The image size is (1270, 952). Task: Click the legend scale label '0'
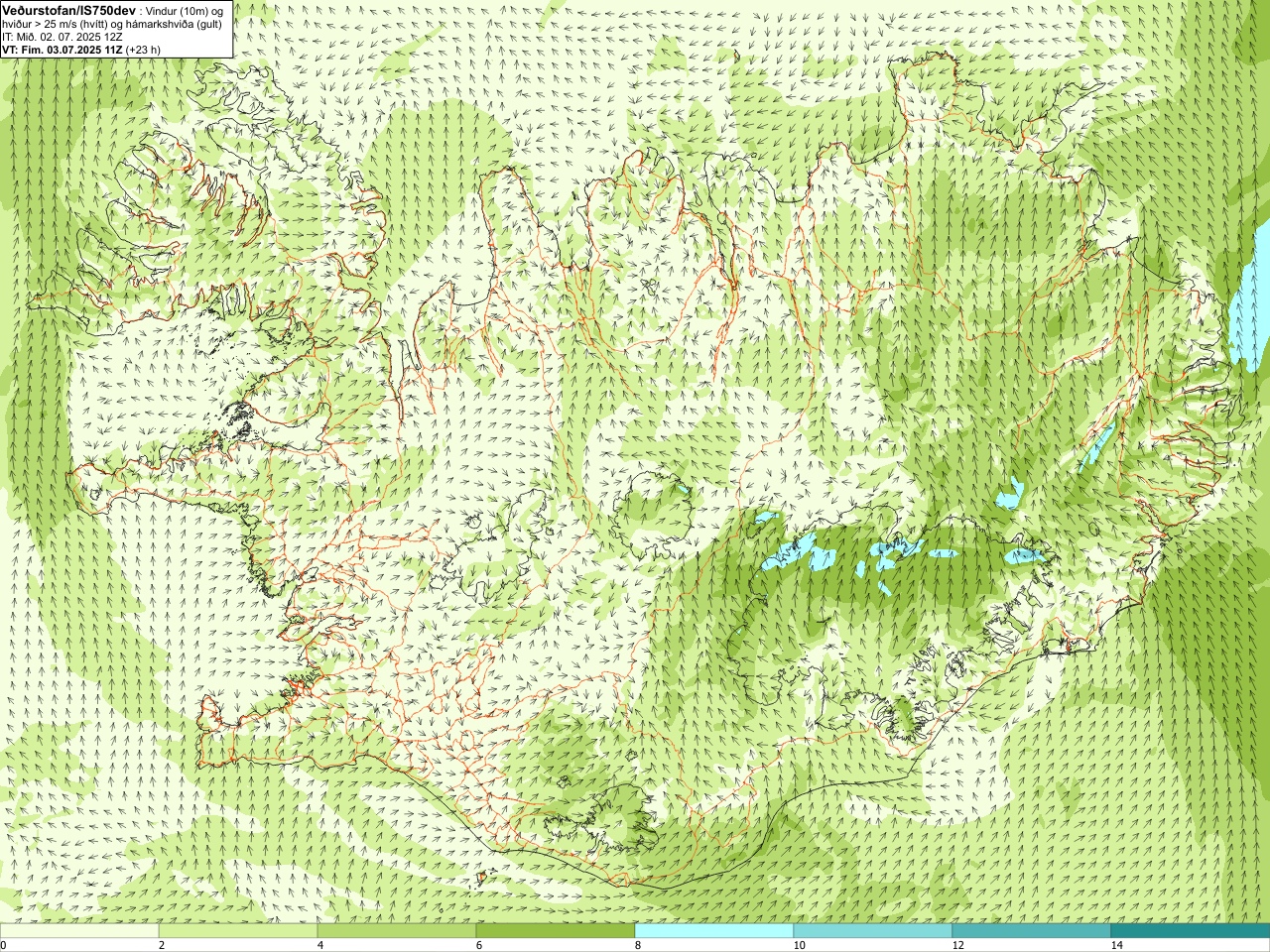[x=4, y=945]
